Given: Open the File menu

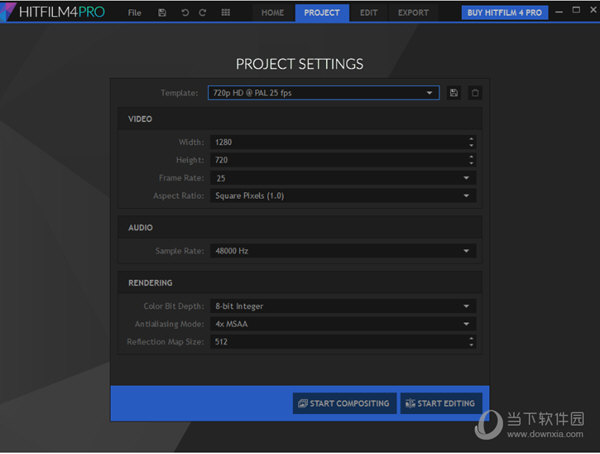Looking at the screenshot, I should tap(134, 13).
